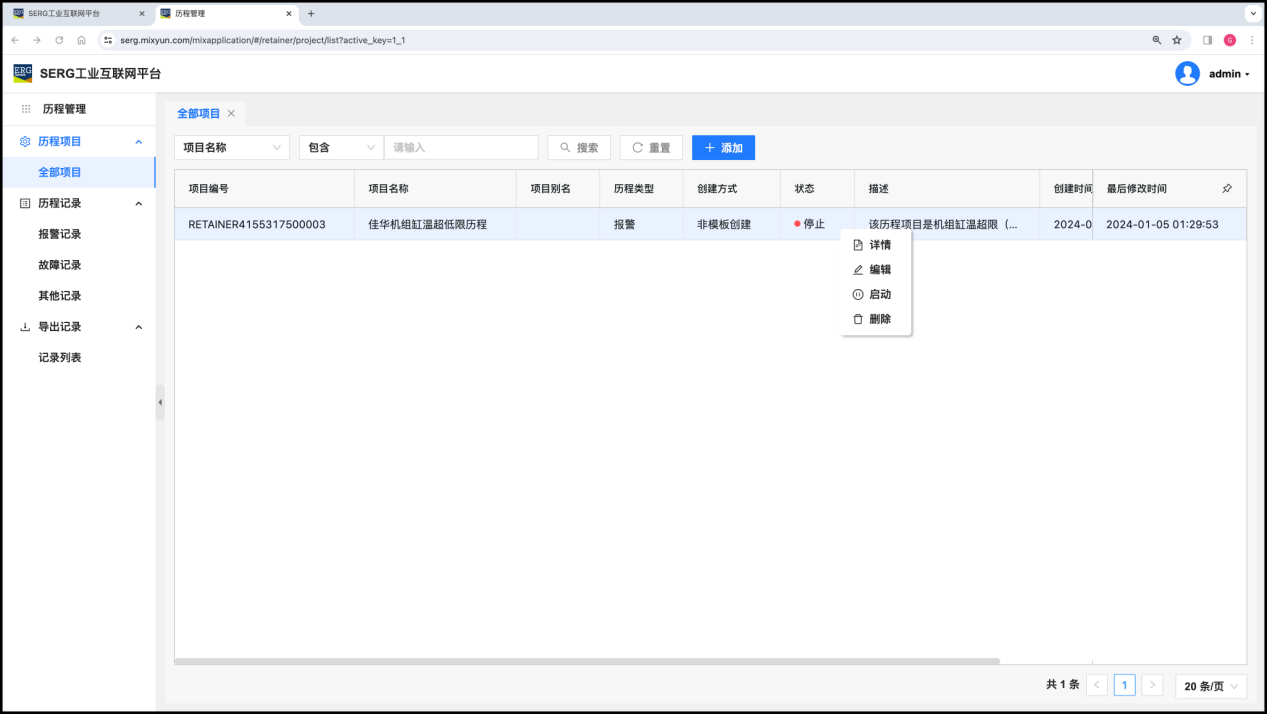1267x714 pixels.
Task: Choose 启动 in the context menu
Action: (x=879, y=295)
